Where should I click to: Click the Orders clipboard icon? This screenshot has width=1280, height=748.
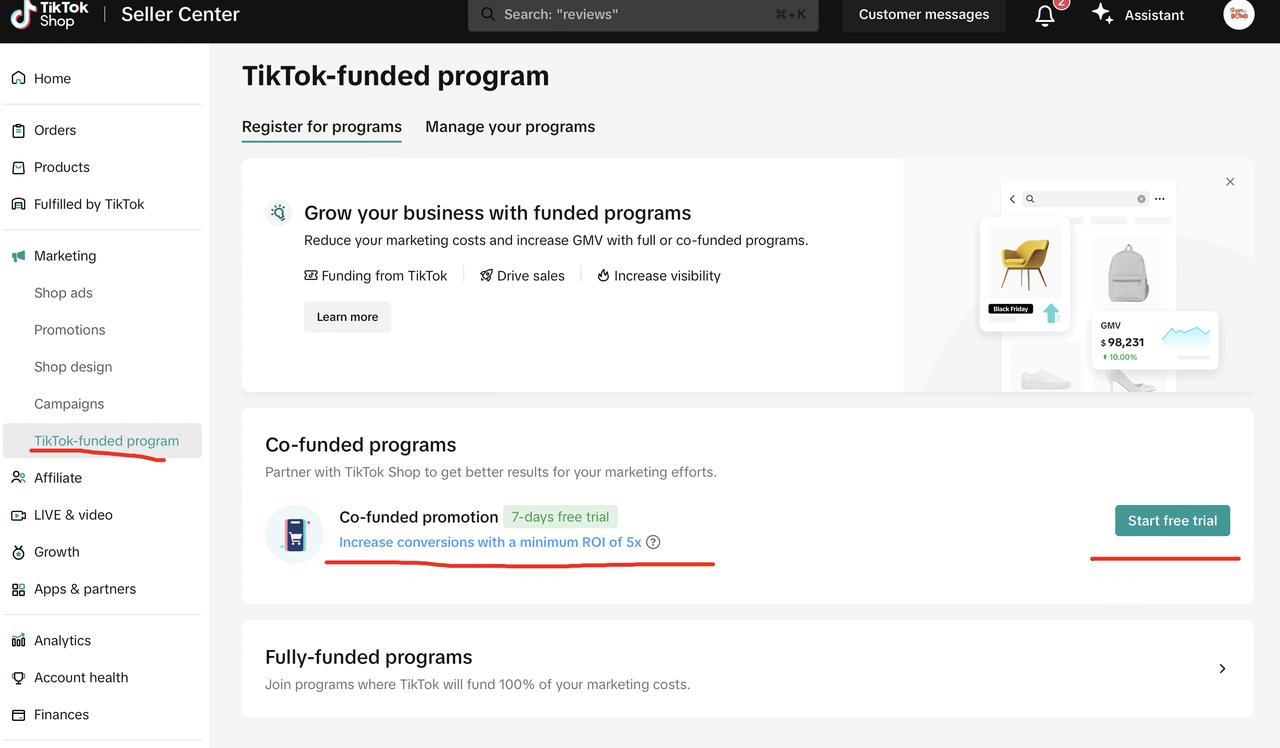(x=18, y=130)
